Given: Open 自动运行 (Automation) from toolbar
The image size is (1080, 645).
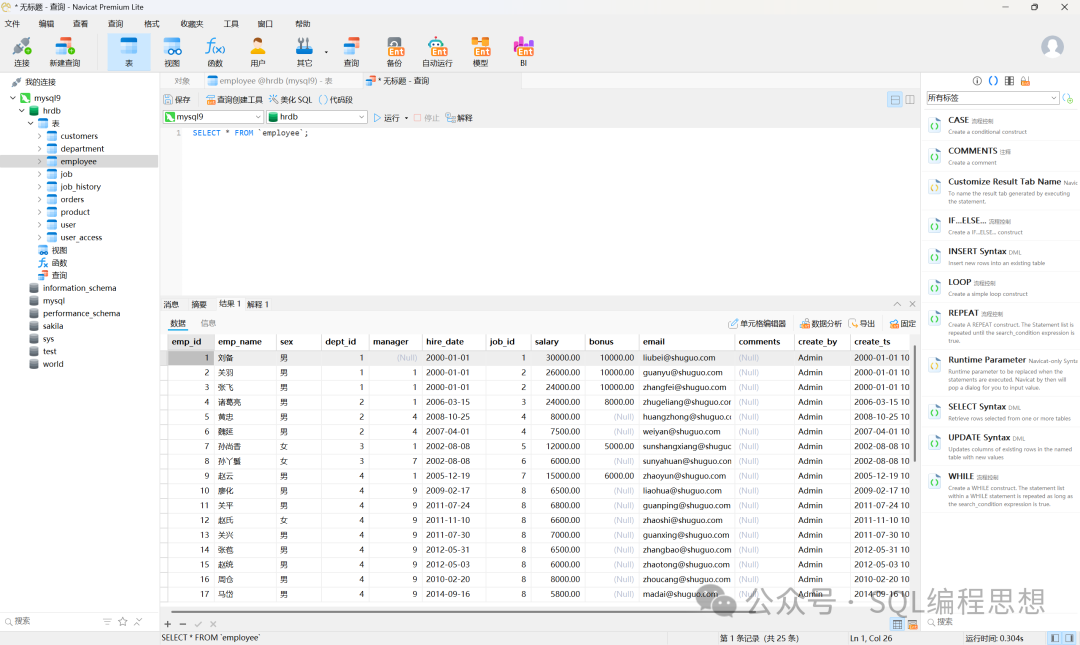Looking at the screenshot, I should pyautogui.click(x=437, y=51).
